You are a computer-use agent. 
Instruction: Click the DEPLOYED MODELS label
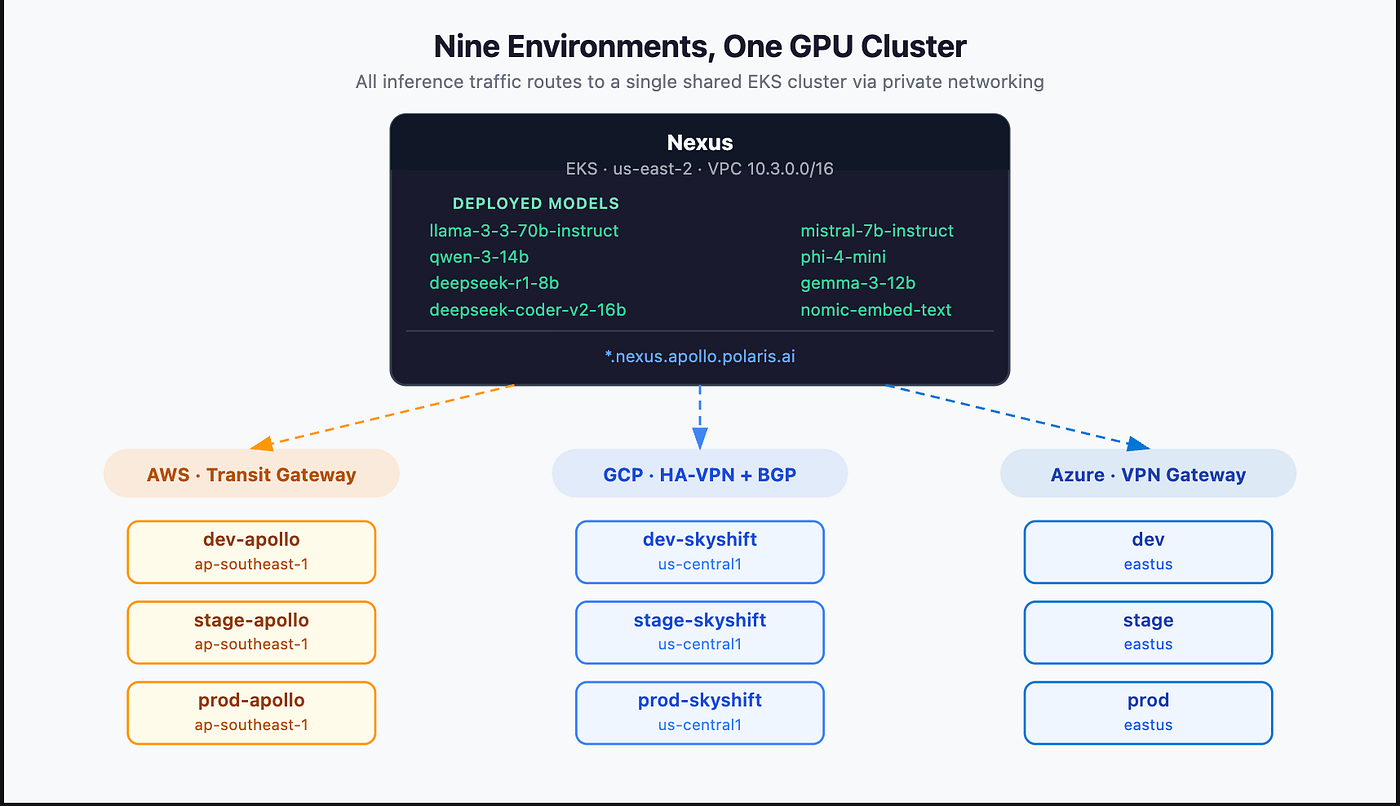coord(536,203)
